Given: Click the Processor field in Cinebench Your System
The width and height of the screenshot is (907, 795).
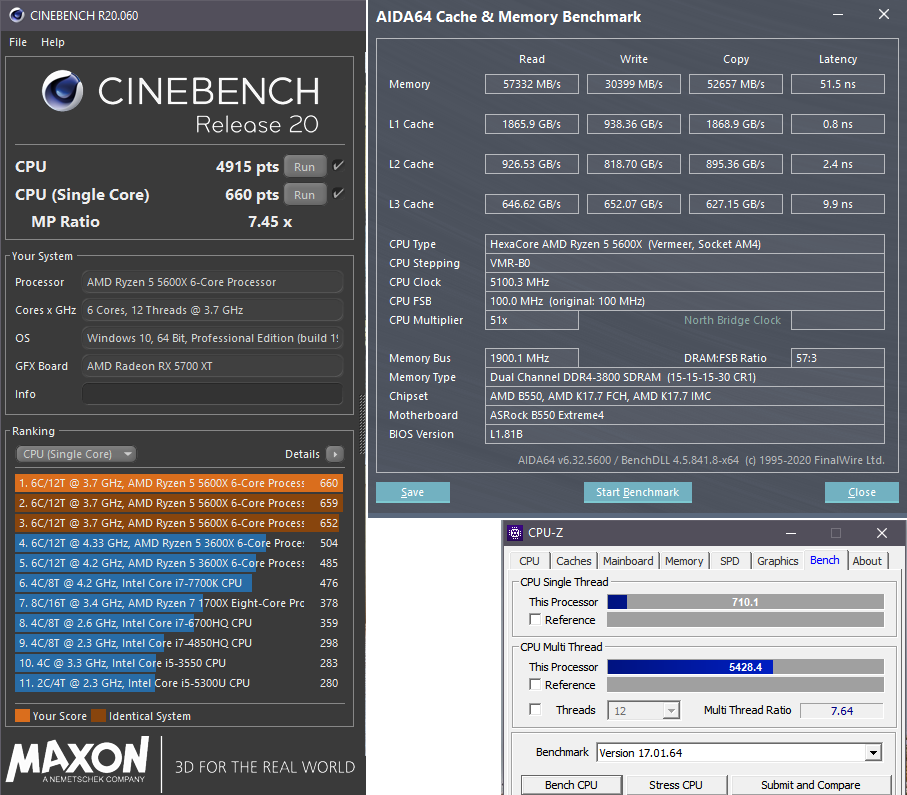Looking at the screenshot, I should (212, 282).
